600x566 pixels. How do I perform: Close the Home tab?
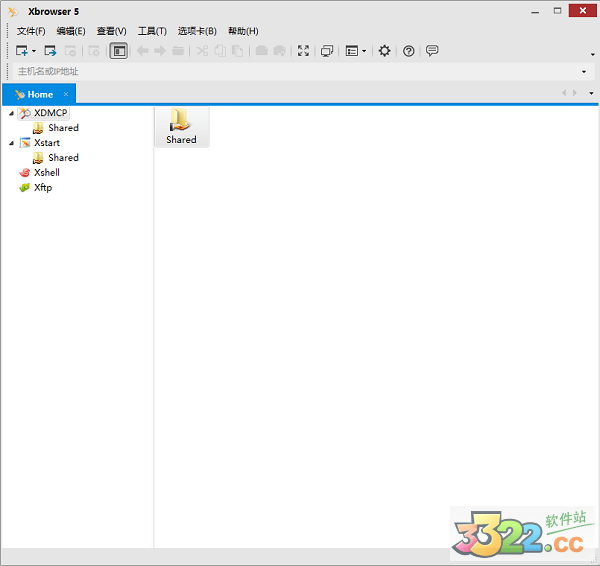point(66,94)
